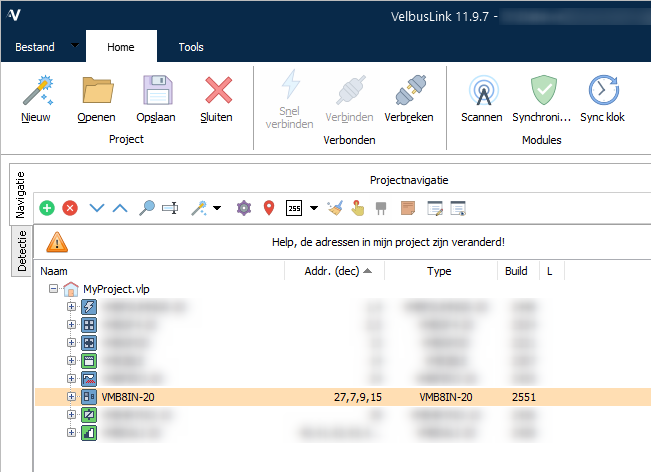Open the Bestand menu
The image size is (651, 472).
35,47
